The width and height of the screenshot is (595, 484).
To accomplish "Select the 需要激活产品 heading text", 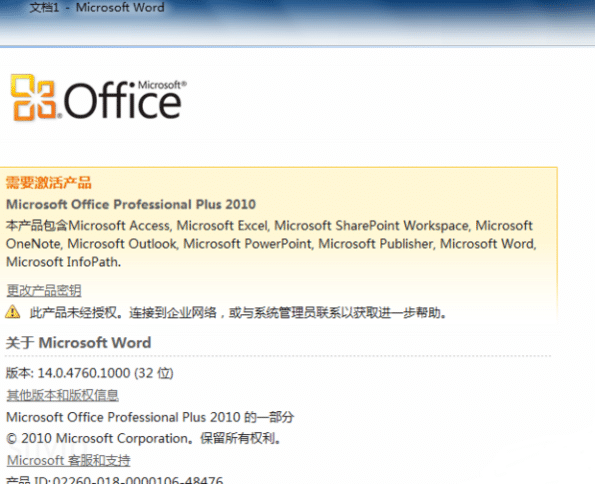I will tap(49, 183).
